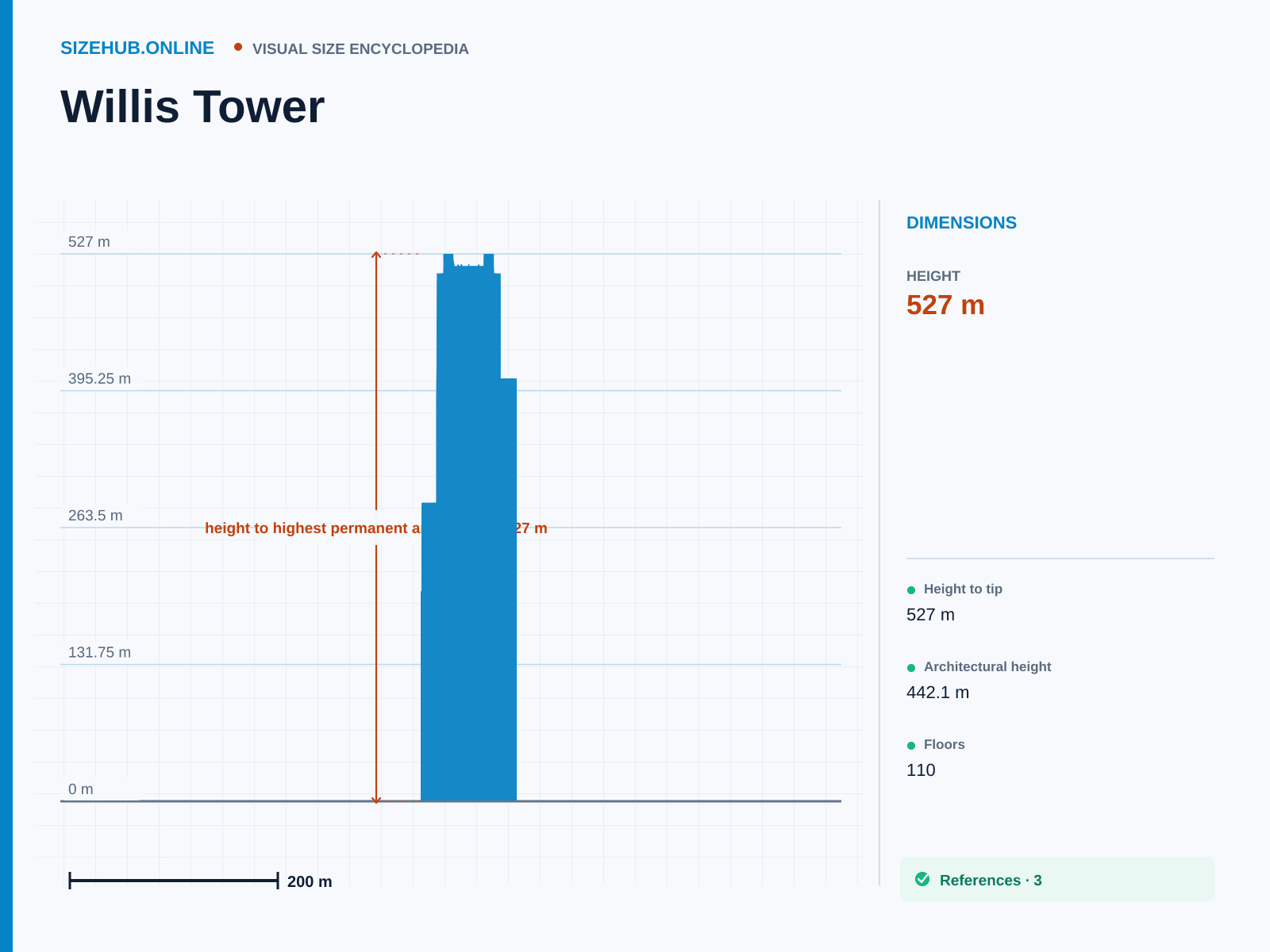This screenshot has height=952, width=1270.
Task: Click the 395.25 m axis label
Action: coord(99,378)
